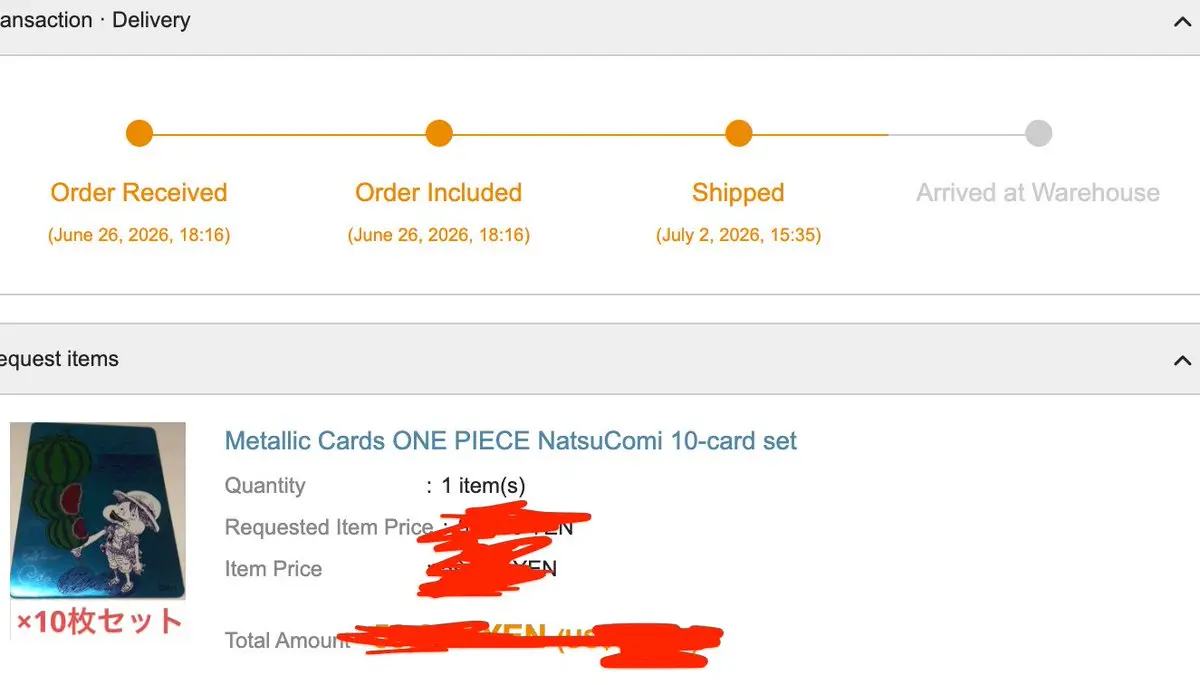Click the Requested Item Price label
This screenshot has width=1200, height=685.
point(329,527)
